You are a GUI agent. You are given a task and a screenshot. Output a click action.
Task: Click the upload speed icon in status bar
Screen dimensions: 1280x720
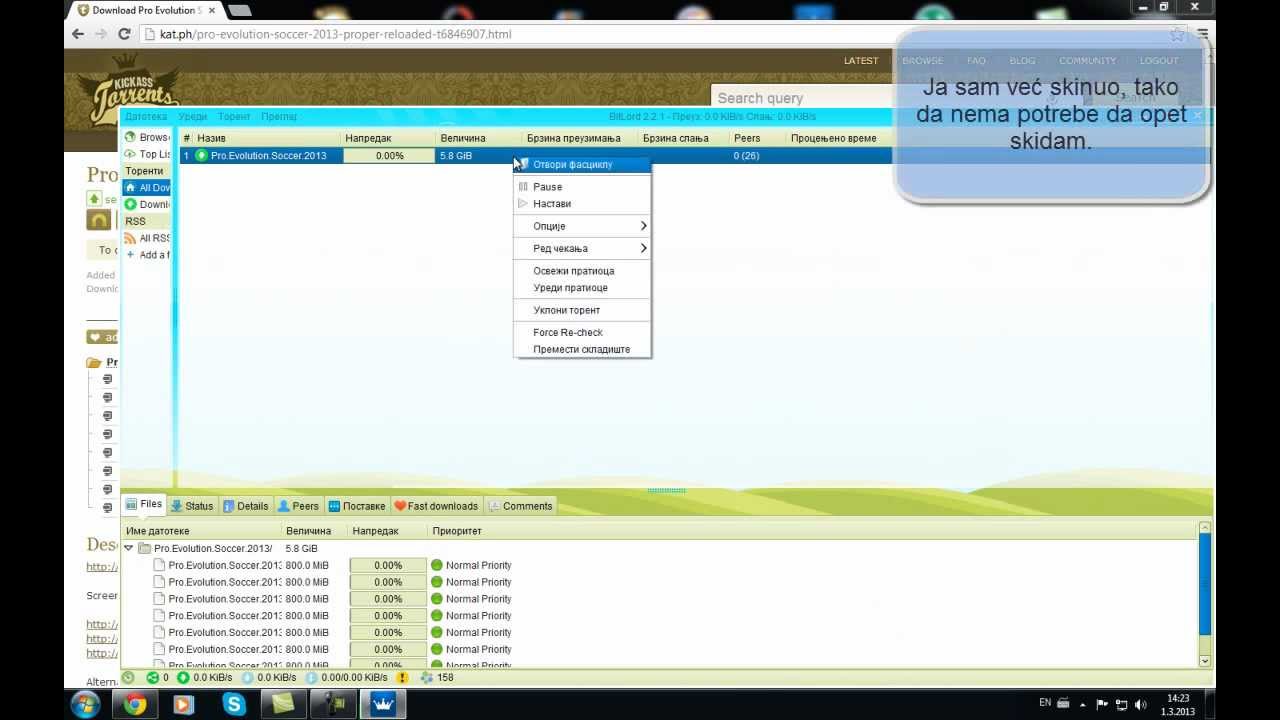tap(247, 677)
